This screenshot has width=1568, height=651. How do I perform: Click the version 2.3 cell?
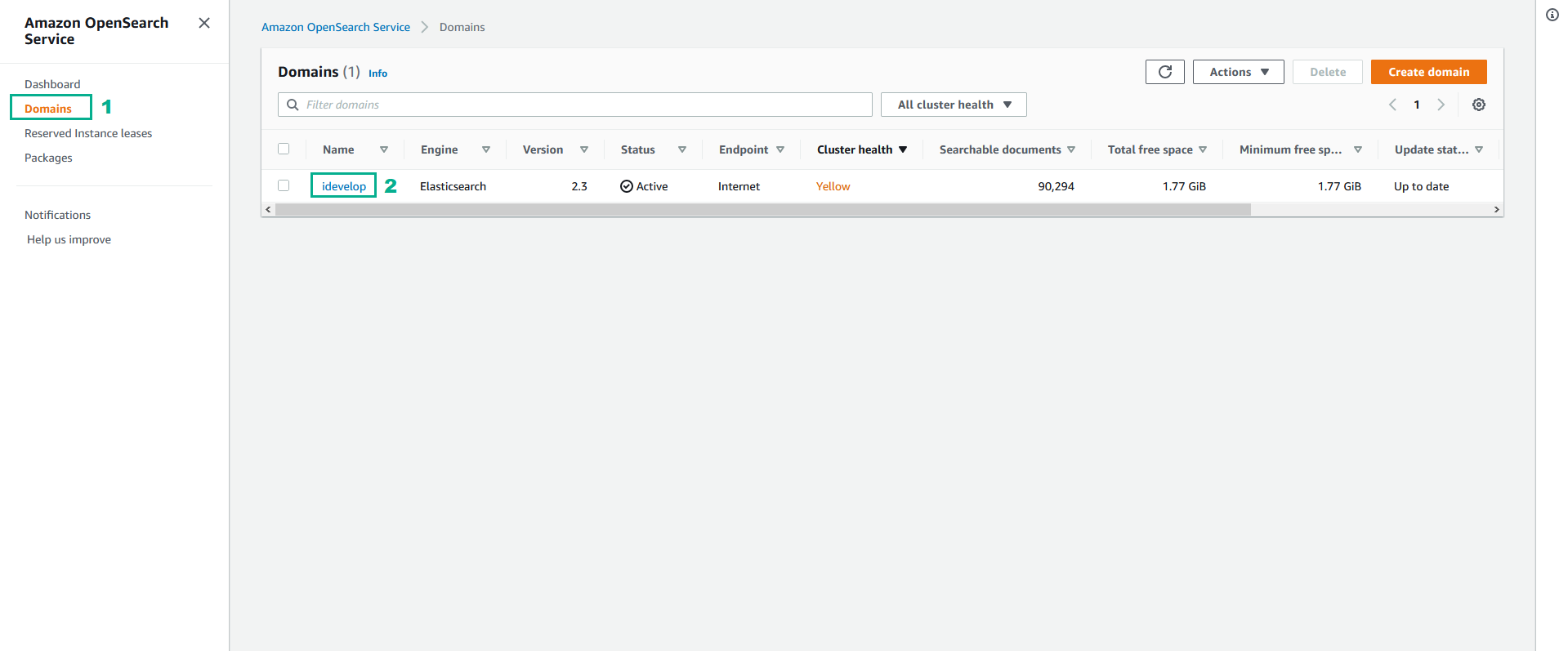579,186
